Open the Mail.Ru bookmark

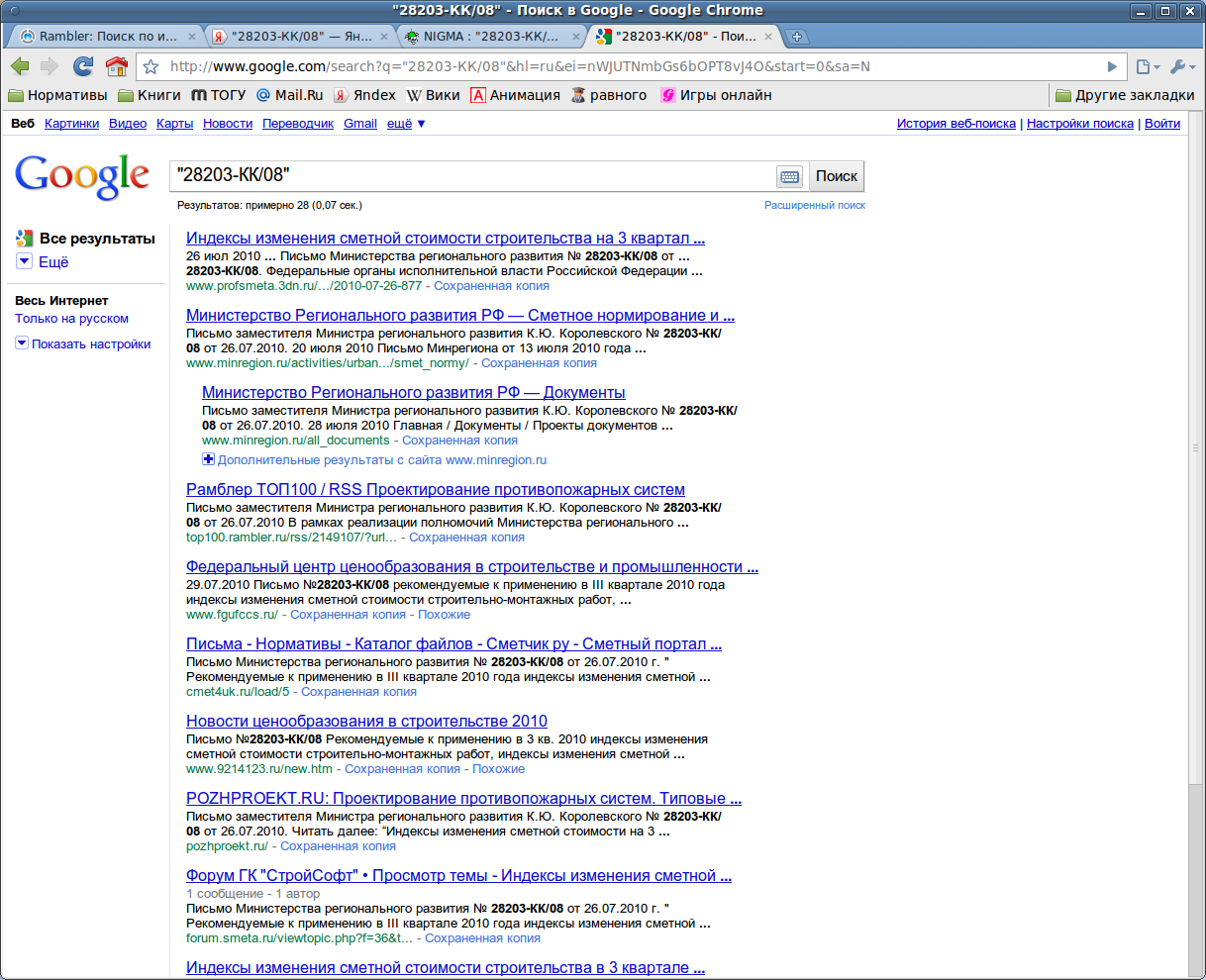[x=289, y=95]
